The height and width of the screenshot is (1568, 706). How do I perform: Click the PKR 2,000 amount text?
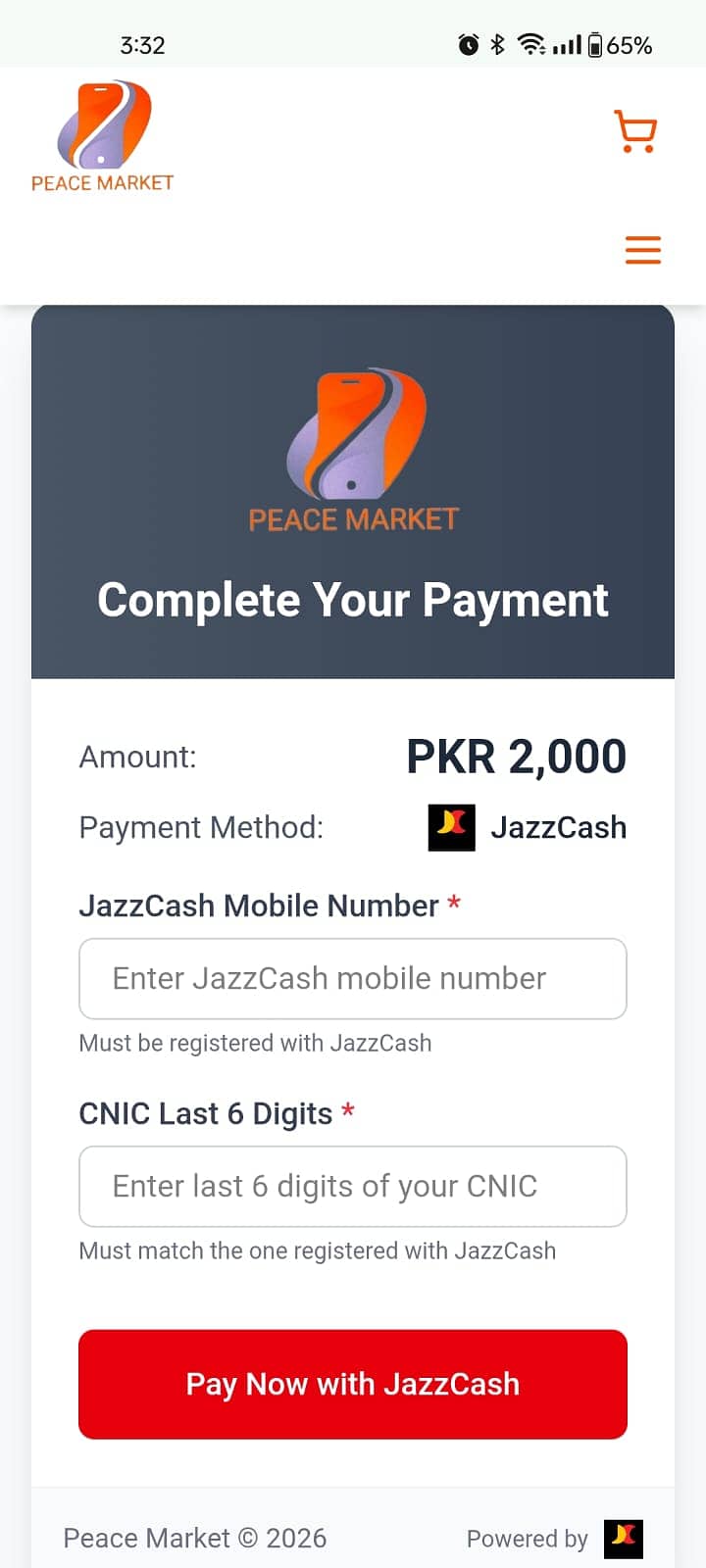[517, 757]
